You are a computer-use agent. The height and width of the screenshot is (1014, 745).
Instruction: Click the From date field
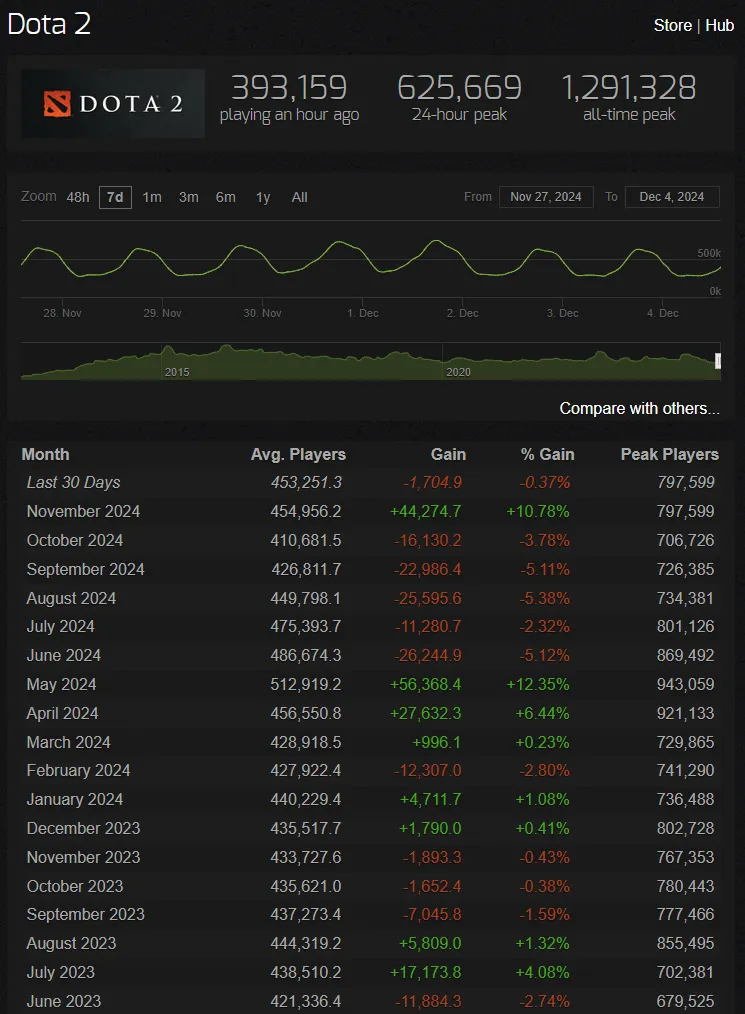pos(546,197)
